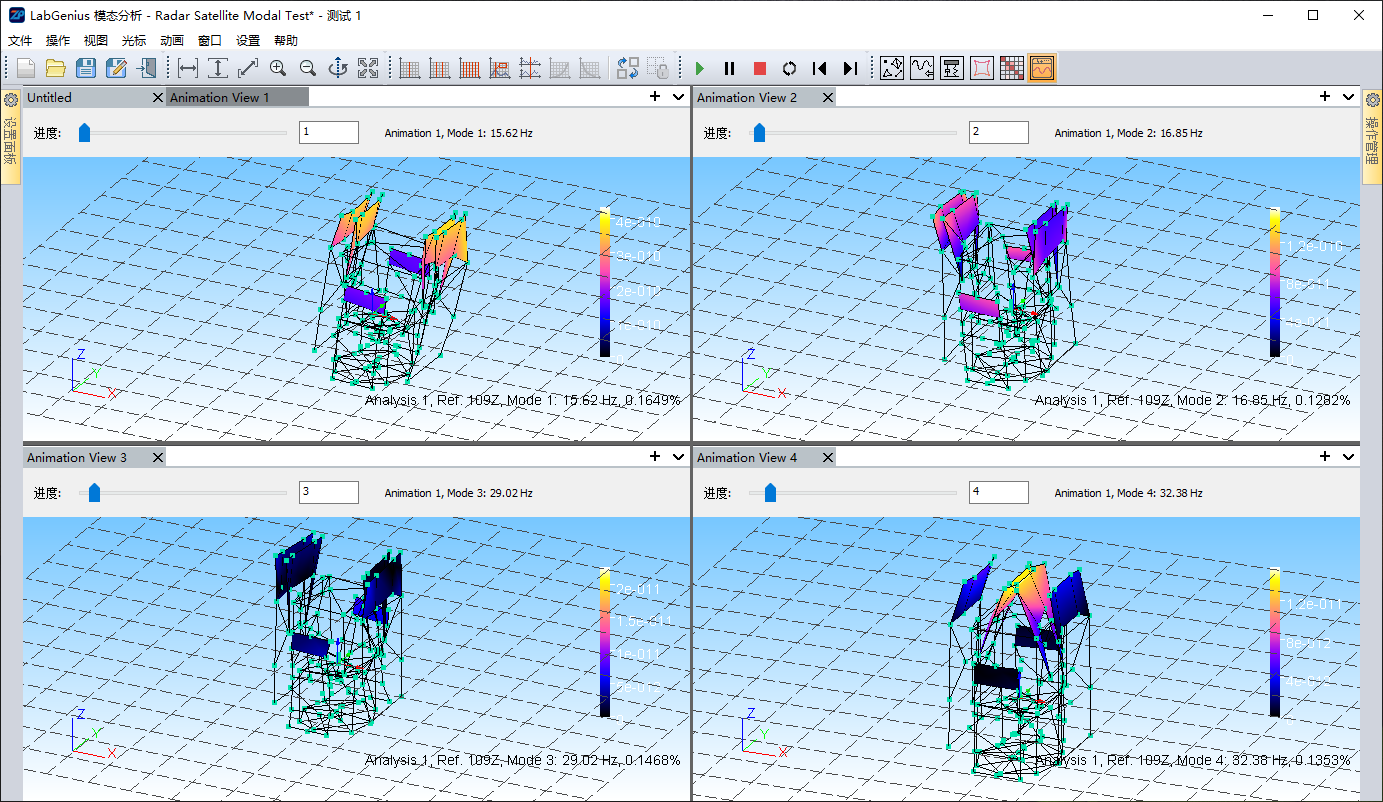Click the grid icon with red box
The width and height of the screenshot is (1383, 802).
point(500,68)
